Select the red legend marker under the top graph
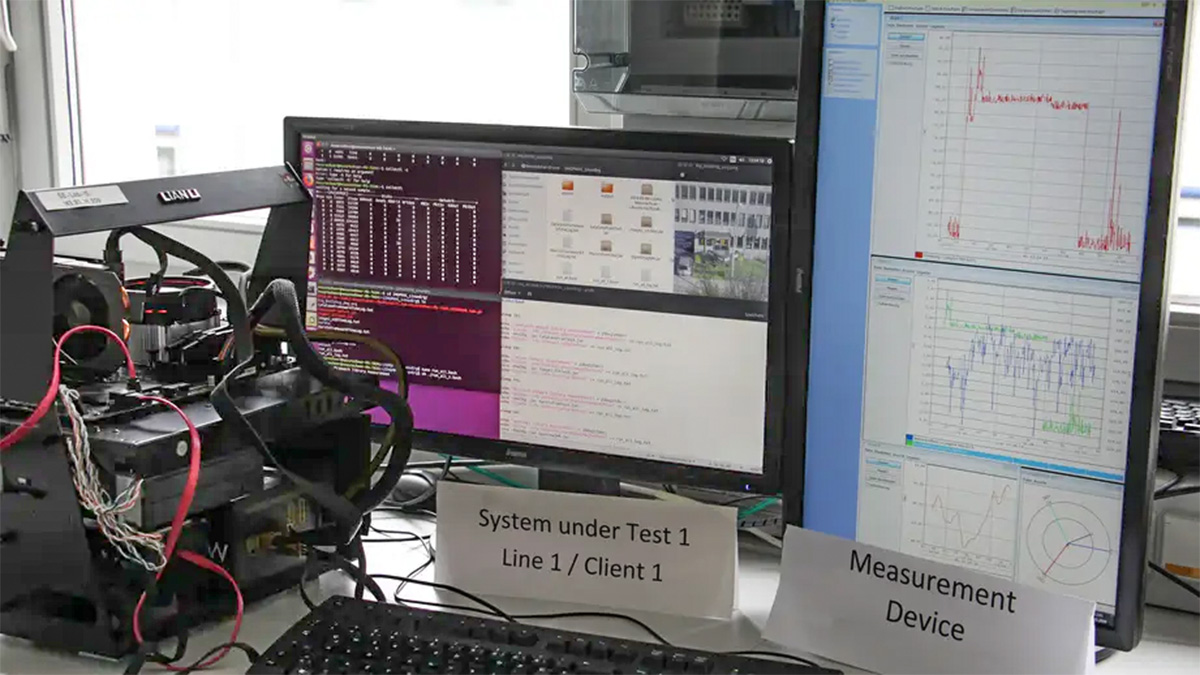 [x=919, y=255]
